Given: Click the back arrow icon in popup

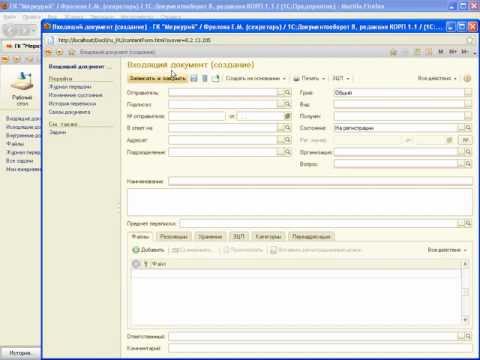Looking at the screenshot, I should 49,52.
